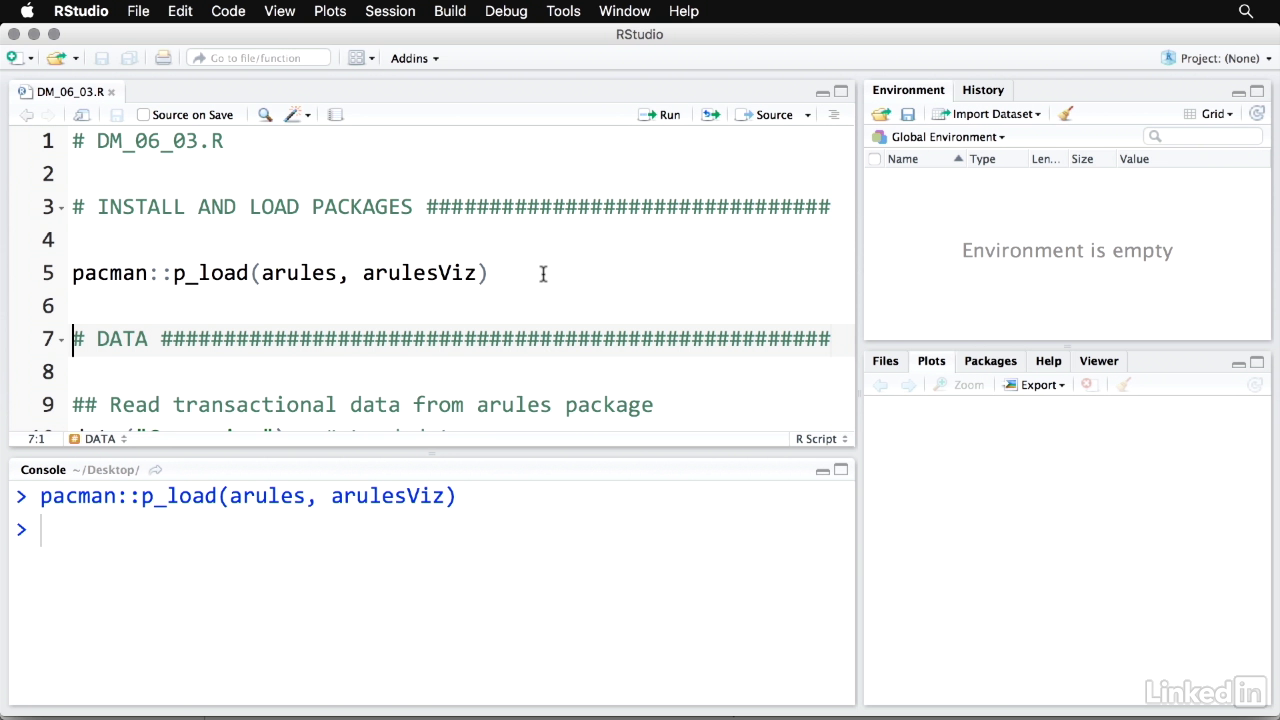
Task: Enable the Source on Save checkbox
Action: [143, 115]
